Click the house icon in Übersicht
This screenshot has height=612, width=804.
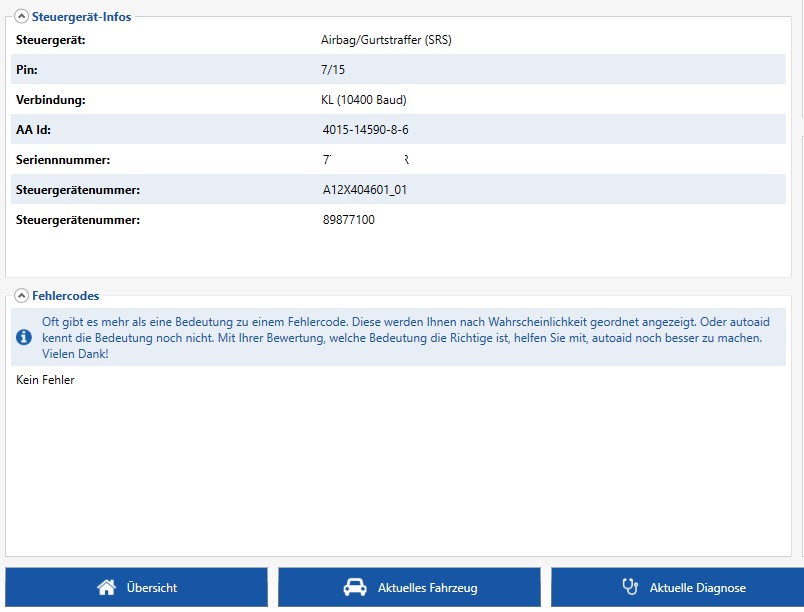(107, 587)
